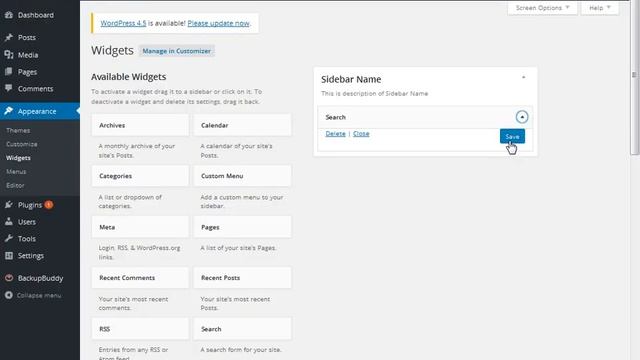Screen dimensions: 640x360
Task: Select the Categories available widget
Action: coord(140,176)
